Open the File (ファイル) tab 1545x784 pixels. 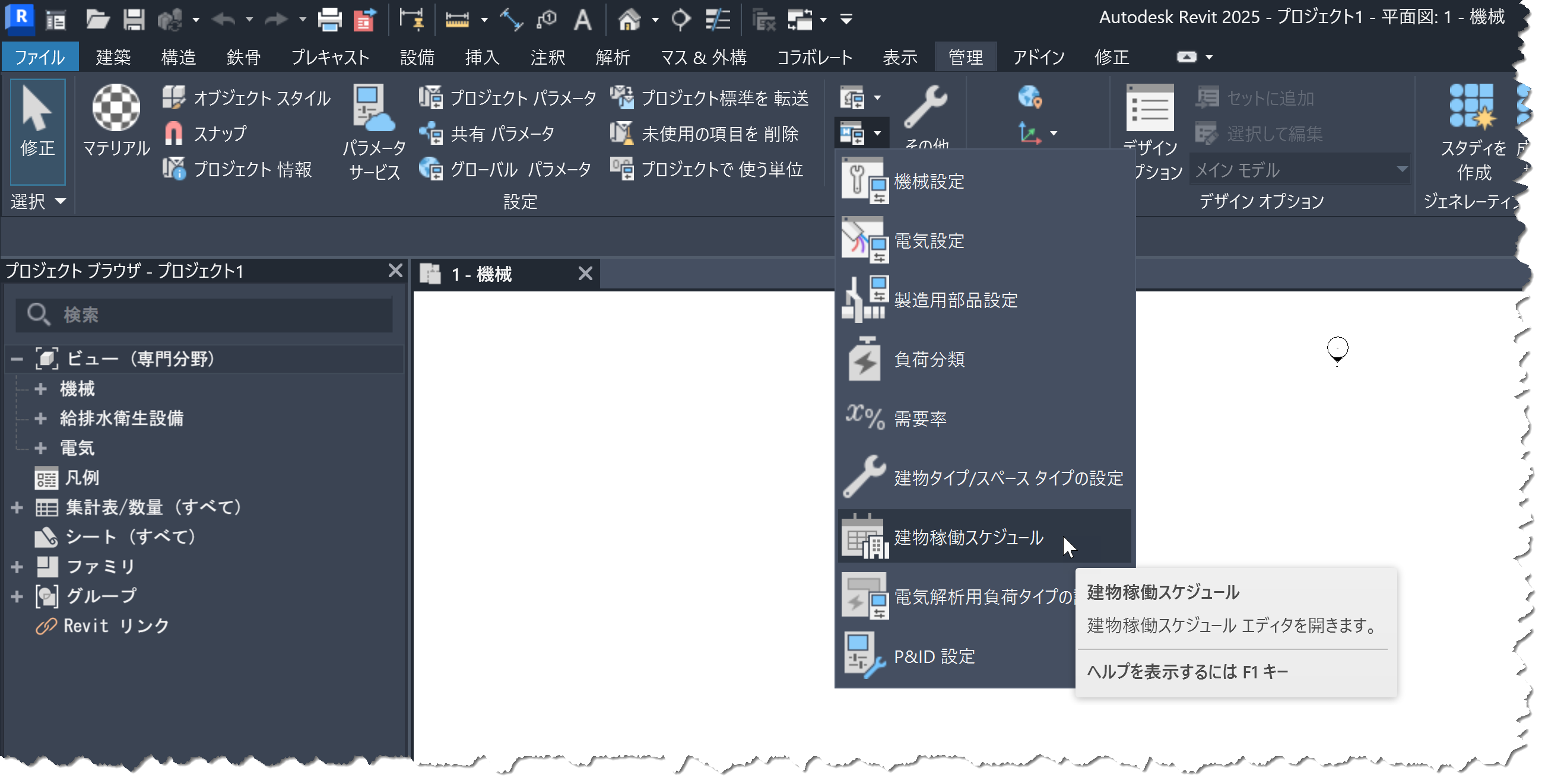pos(40,57)
